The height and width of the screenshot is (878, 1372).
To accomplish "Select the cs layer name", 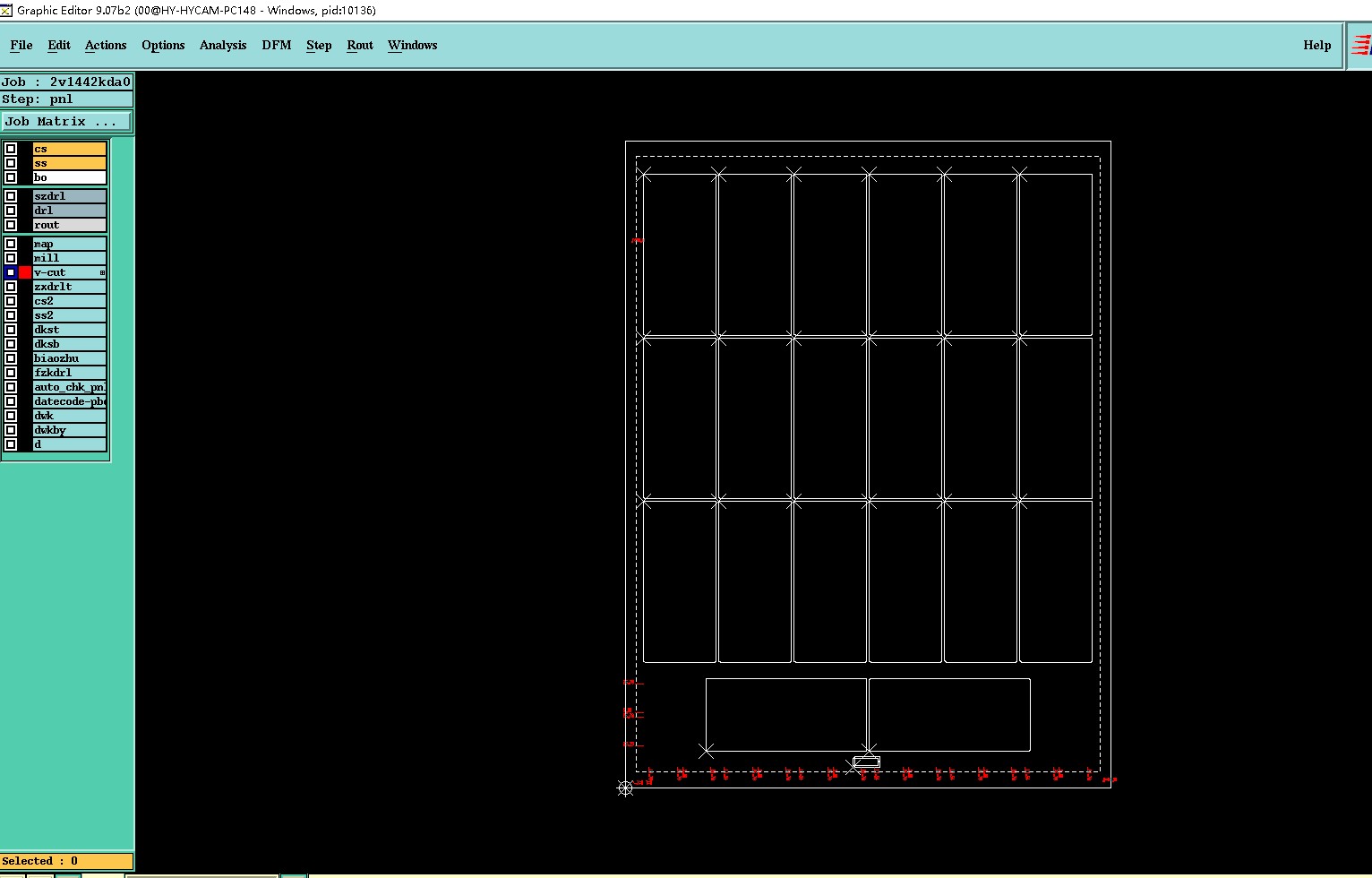I will (70, 149).
